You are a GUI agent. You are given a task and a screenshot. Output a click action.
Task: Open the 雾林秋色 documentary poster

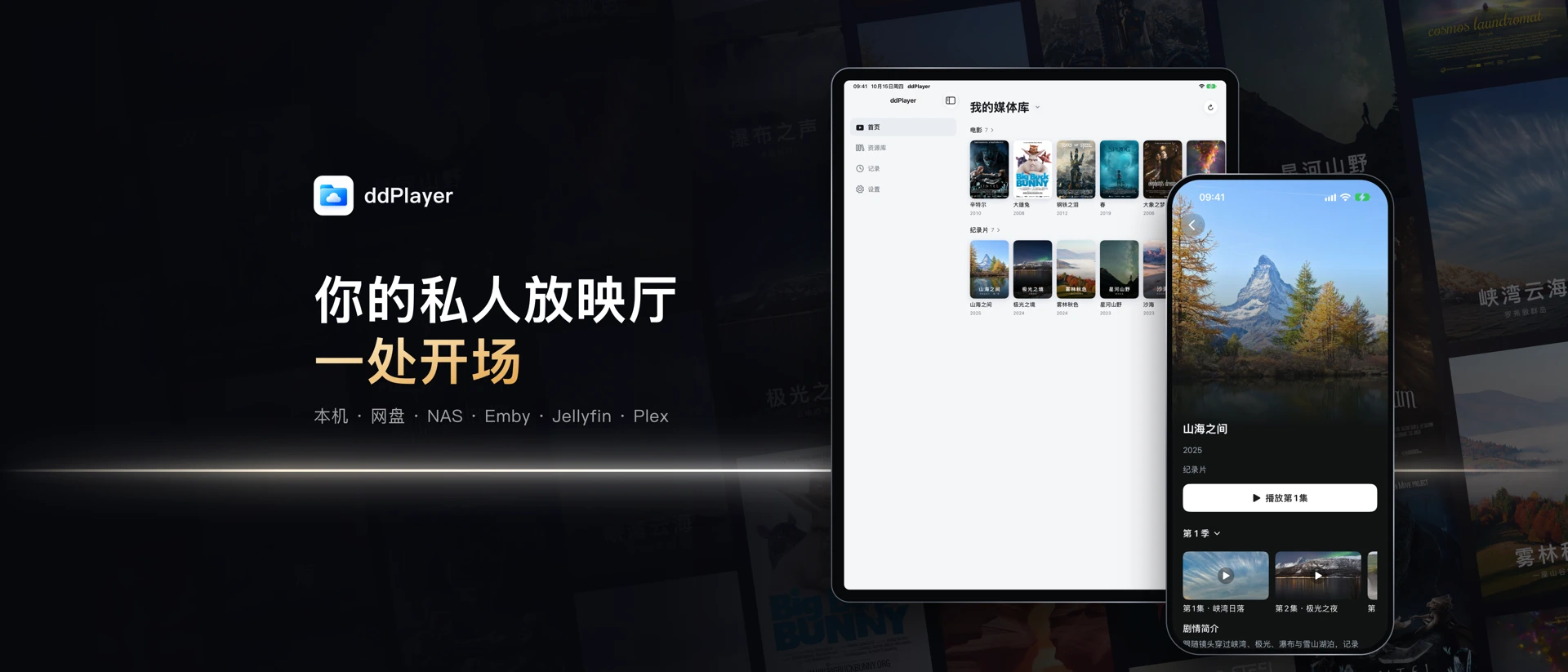pyautogui.click(x=1076, y=269)
